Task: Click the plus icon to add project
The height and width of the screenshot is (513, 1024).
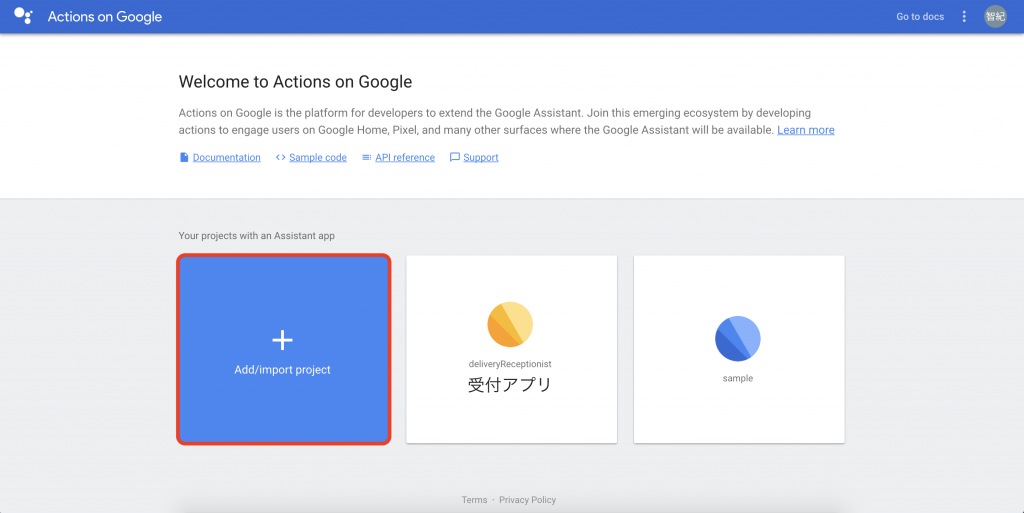Action: (282, 340)
